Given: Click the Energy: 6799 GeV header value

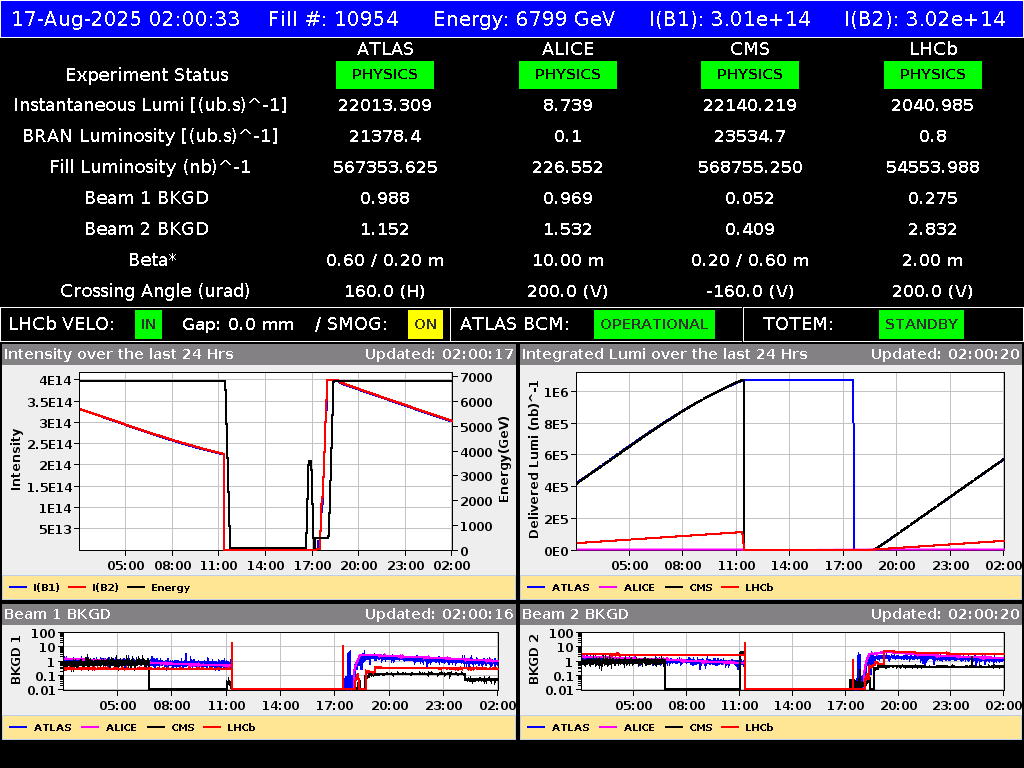Looking at the screenshot, I should coord(524,18).
